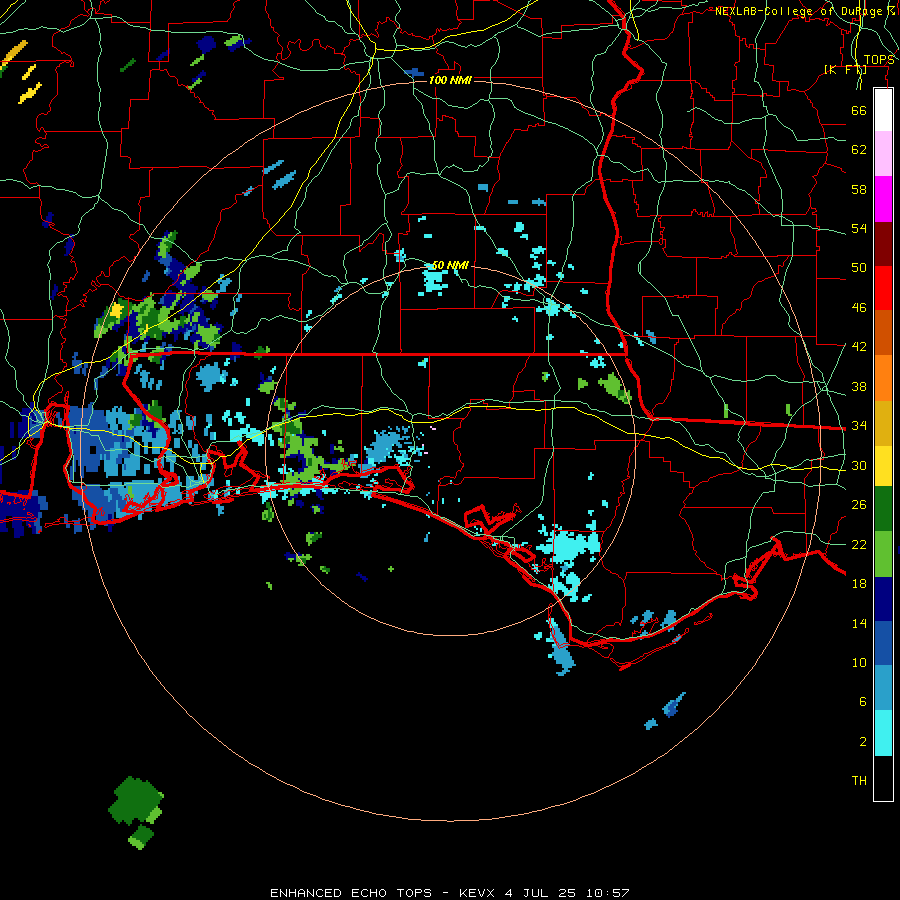
Task: Select the bright red legend swatch
Action: [883, 288]
